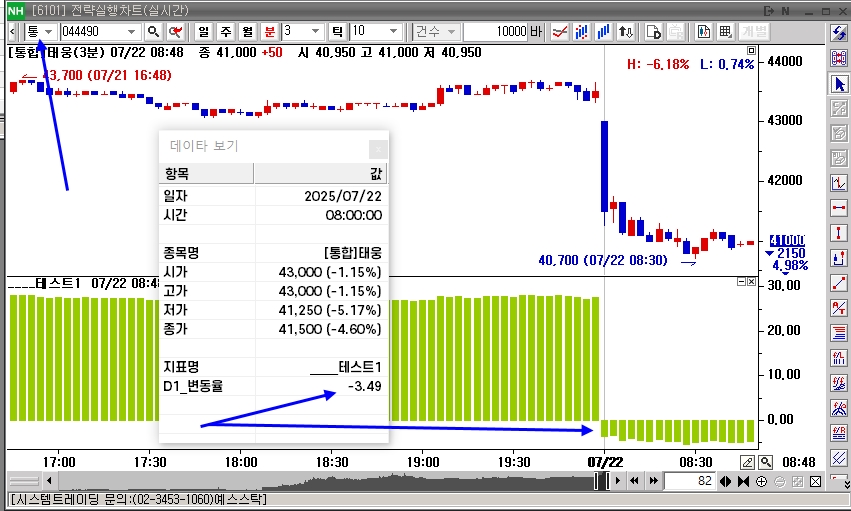Click the pencil edit icon below chart
Viewport: 851px width, 511px height.
click(x=747, y=462)
